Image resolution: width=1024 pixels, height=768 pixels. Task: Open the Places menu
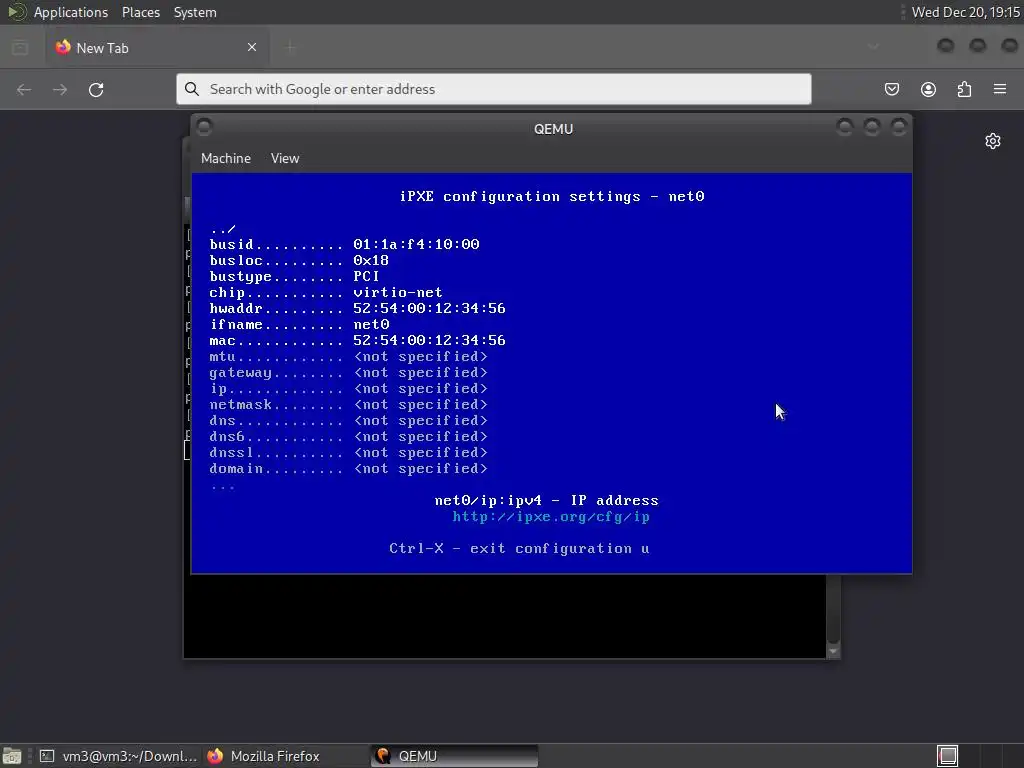[x=141, y=12]
